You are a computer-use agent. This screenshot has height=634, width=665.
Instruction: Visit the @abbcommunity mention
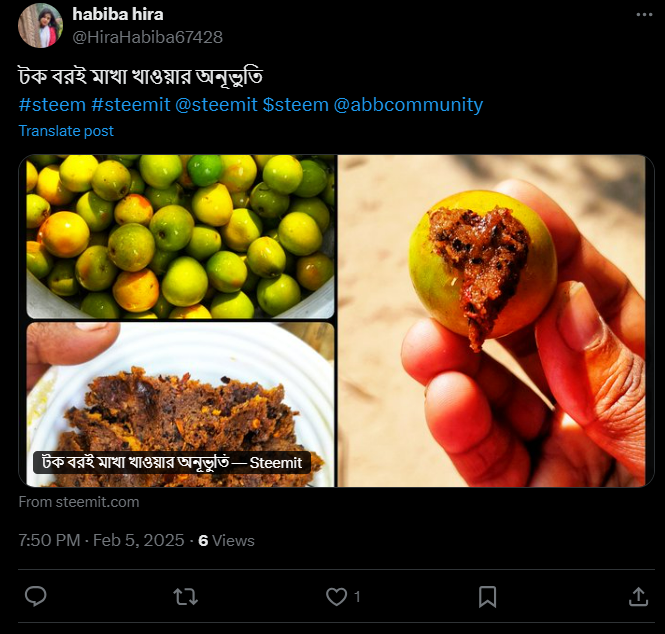pyautogui.click(x=408, y=104)
